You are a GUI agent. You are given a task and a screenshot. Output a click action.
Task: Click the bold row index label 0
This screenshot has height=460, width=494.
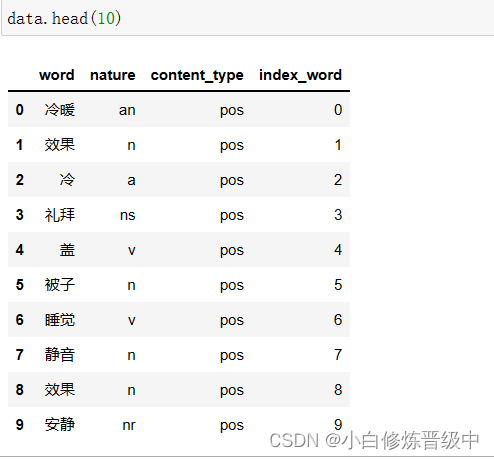tap(20, 110)
